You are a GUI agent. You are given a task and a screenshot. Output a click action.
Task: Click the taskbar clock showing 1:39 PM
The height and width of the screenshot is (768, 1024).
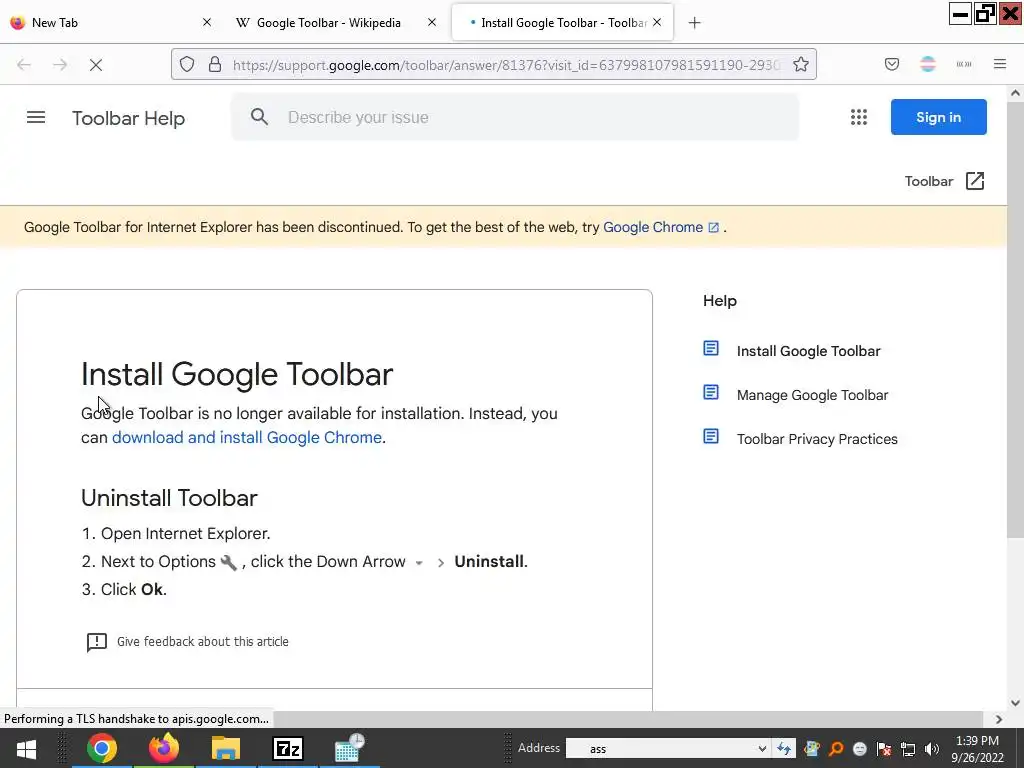pos(977,748)
